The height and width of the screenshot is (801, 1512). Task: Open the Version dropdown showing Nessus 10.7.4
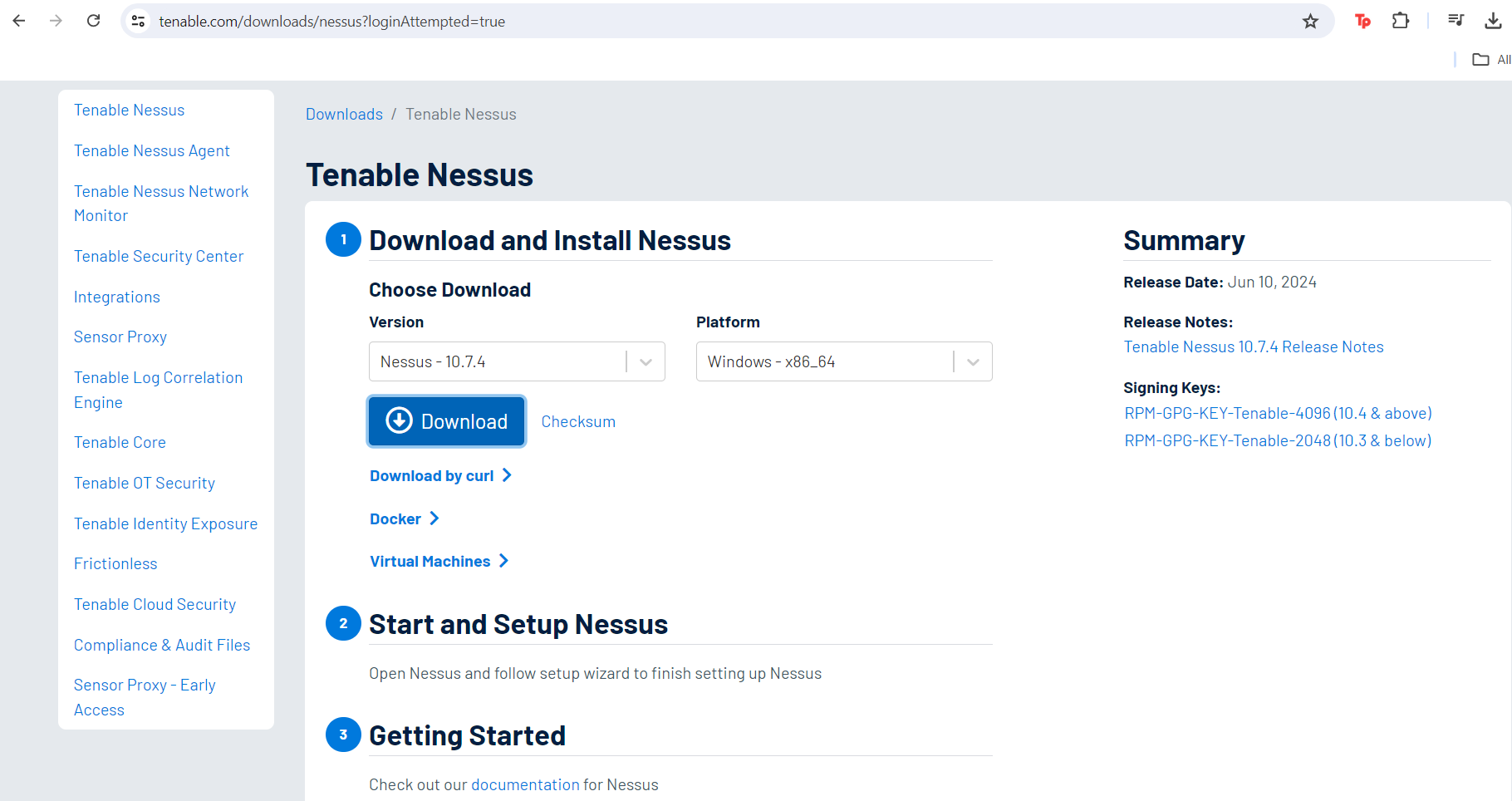[517, 361]
